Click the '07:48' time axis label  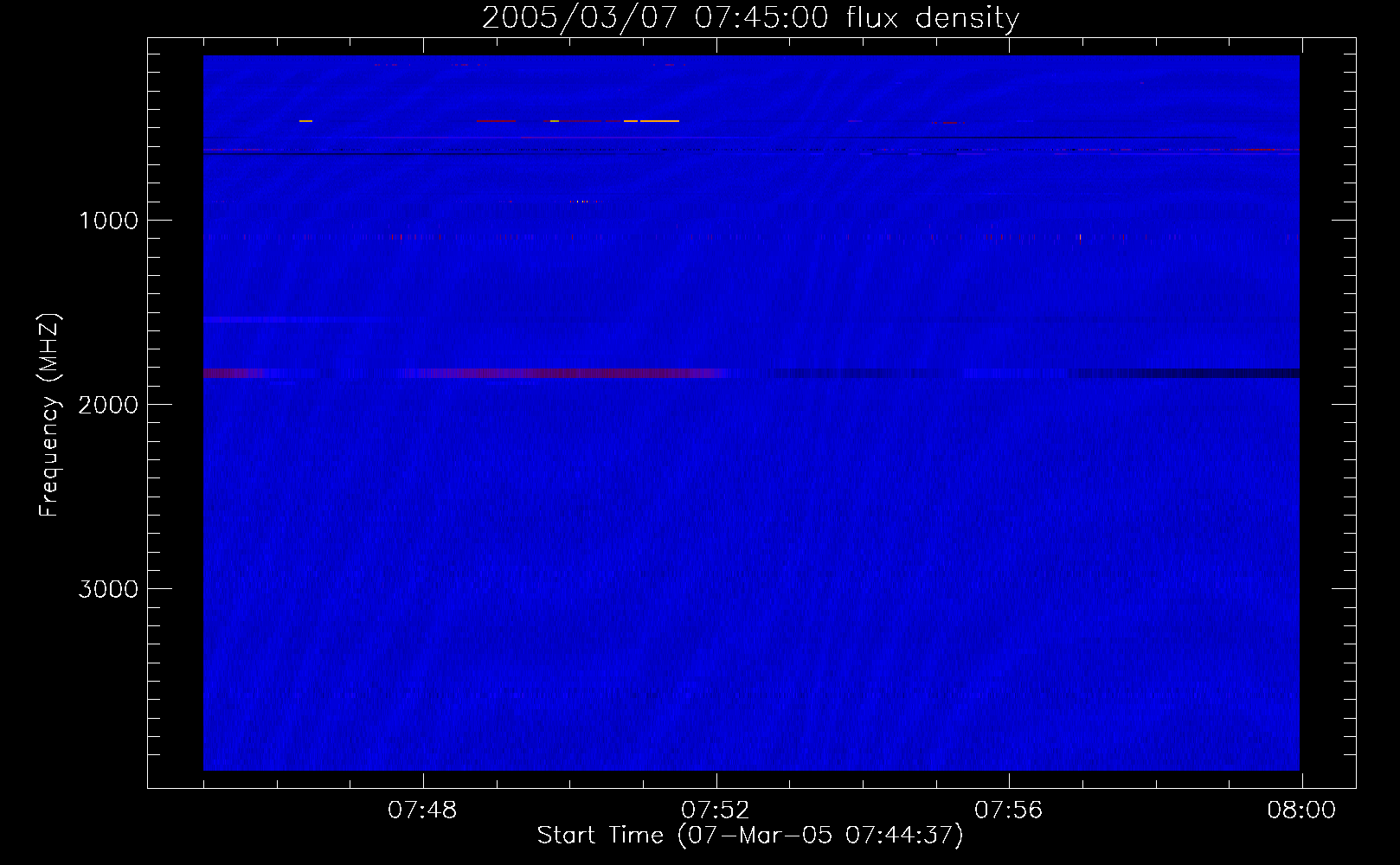pos(422,811)
